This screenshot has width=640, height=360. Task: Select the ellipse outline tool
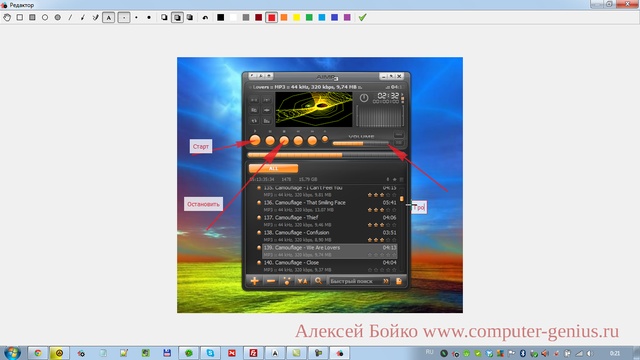(x=45, y=18)
